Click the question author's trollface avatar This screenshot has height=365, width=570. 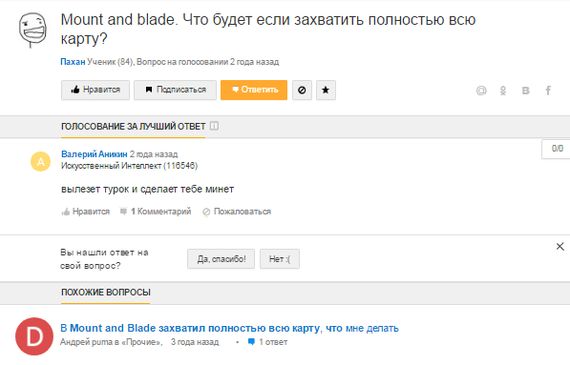click(x=33, y=30)
